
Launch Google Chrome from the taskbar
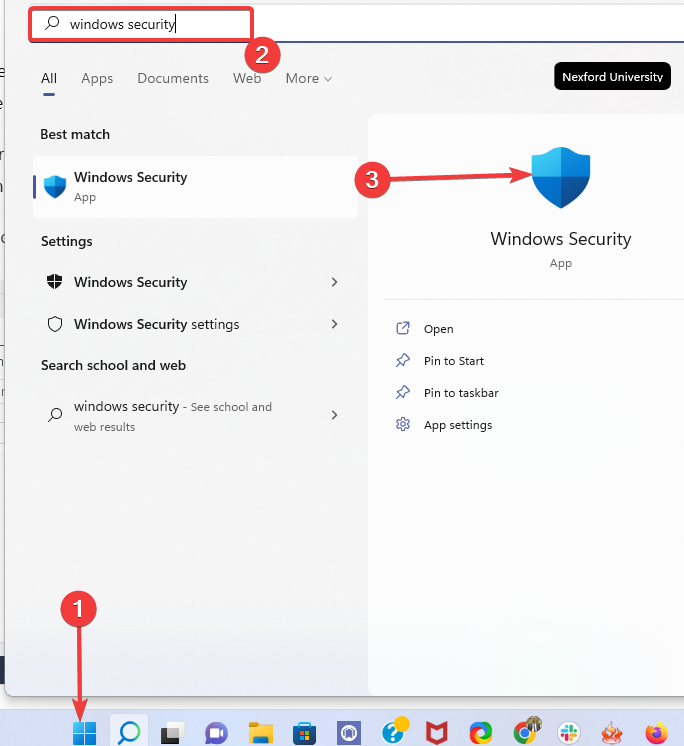[x=526, y=731]
